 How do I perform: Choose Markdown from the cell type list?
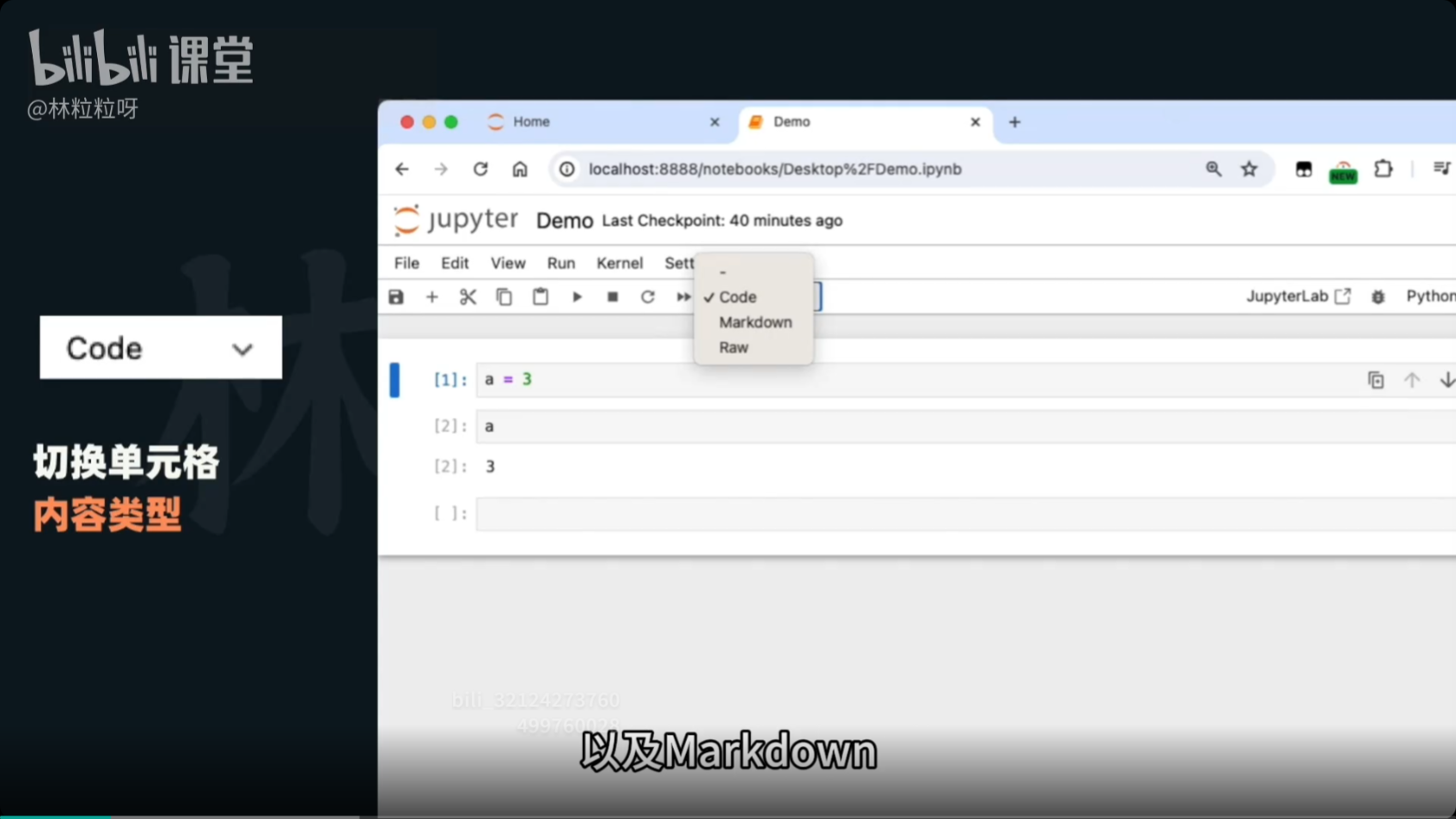tap(756, 322)
